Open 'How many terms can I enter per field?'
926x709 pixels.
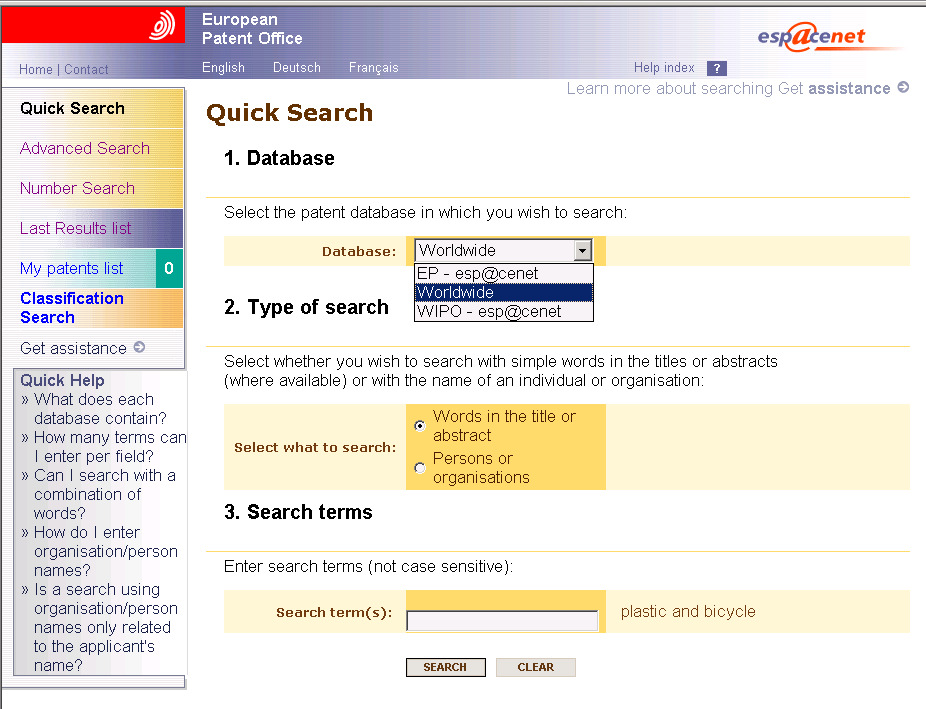tap(110, 447)
